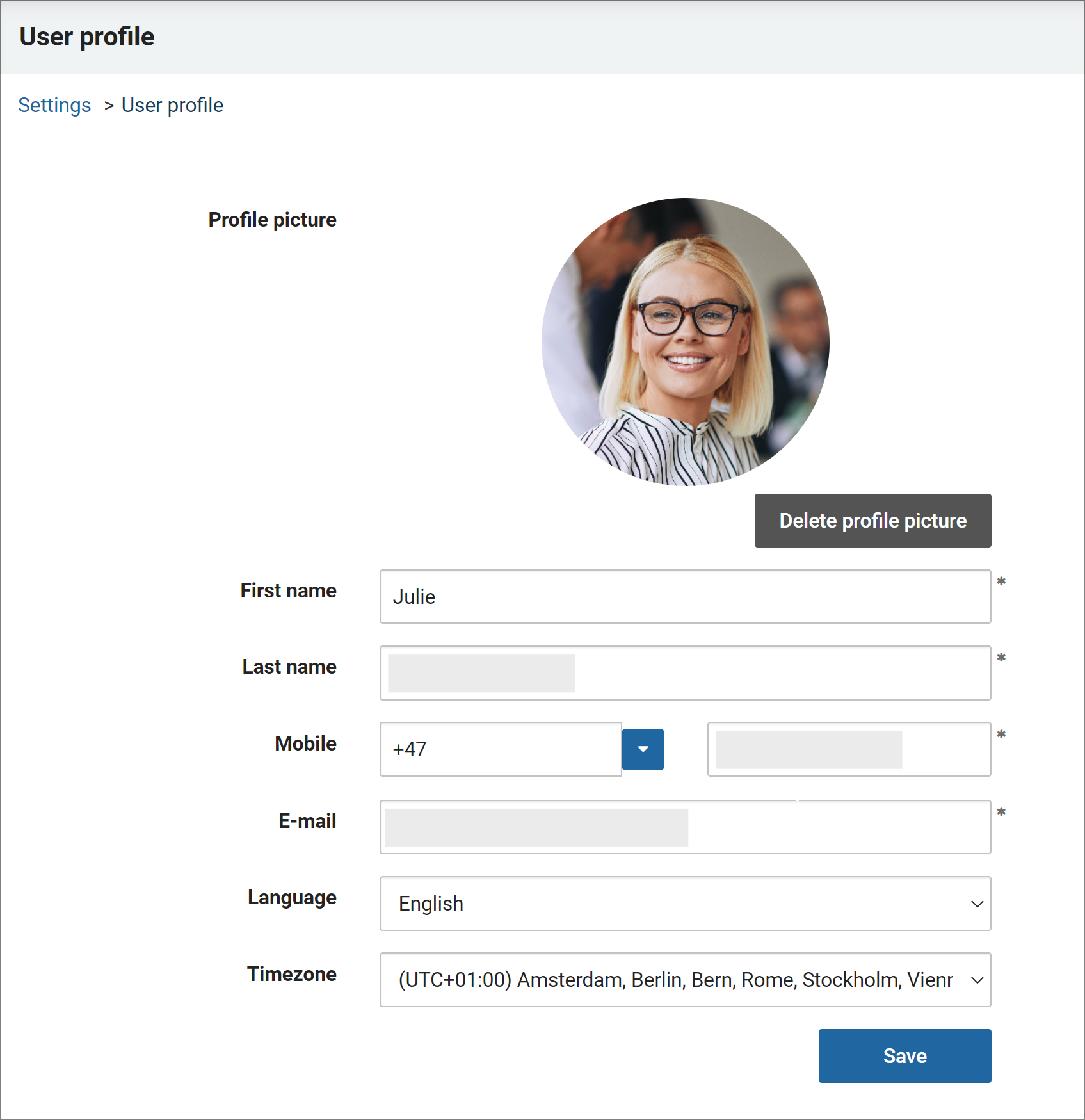
Task: Click the First name field containing Julie
Action: 685,596
